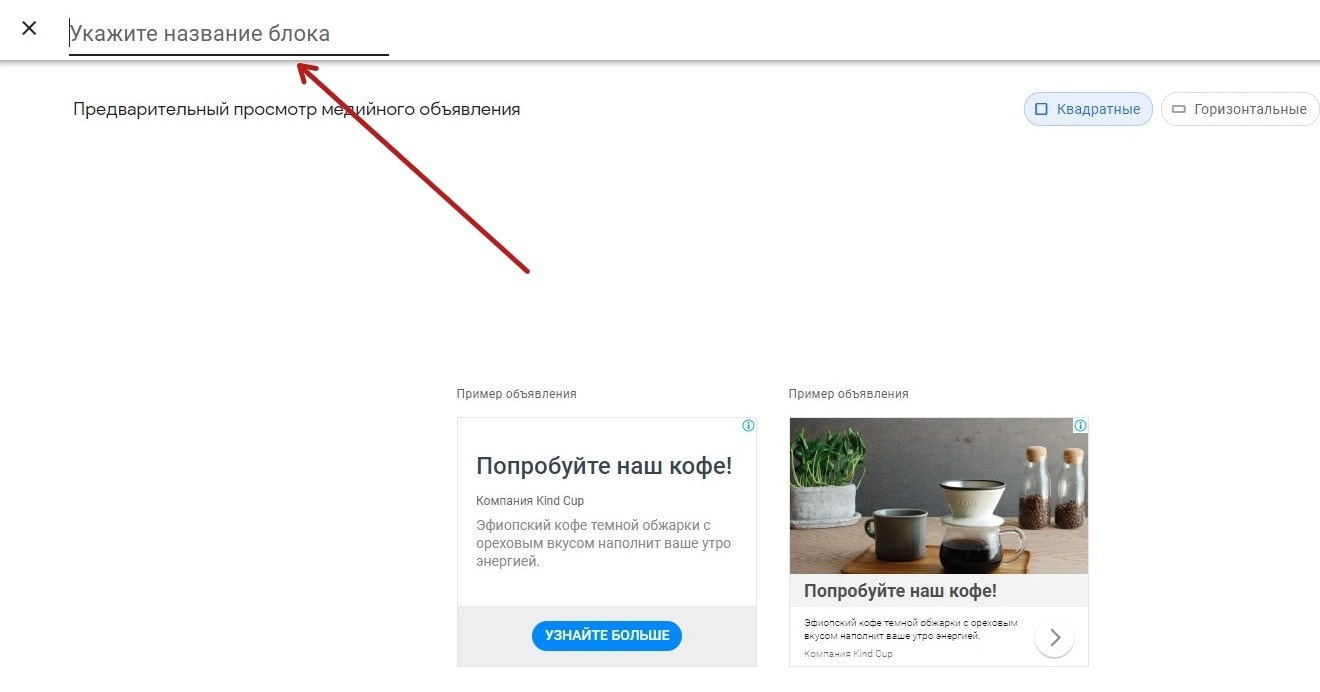1320x692 pixels.
Task: Click the headline under the coffee photo
Action: coord(900,591)
